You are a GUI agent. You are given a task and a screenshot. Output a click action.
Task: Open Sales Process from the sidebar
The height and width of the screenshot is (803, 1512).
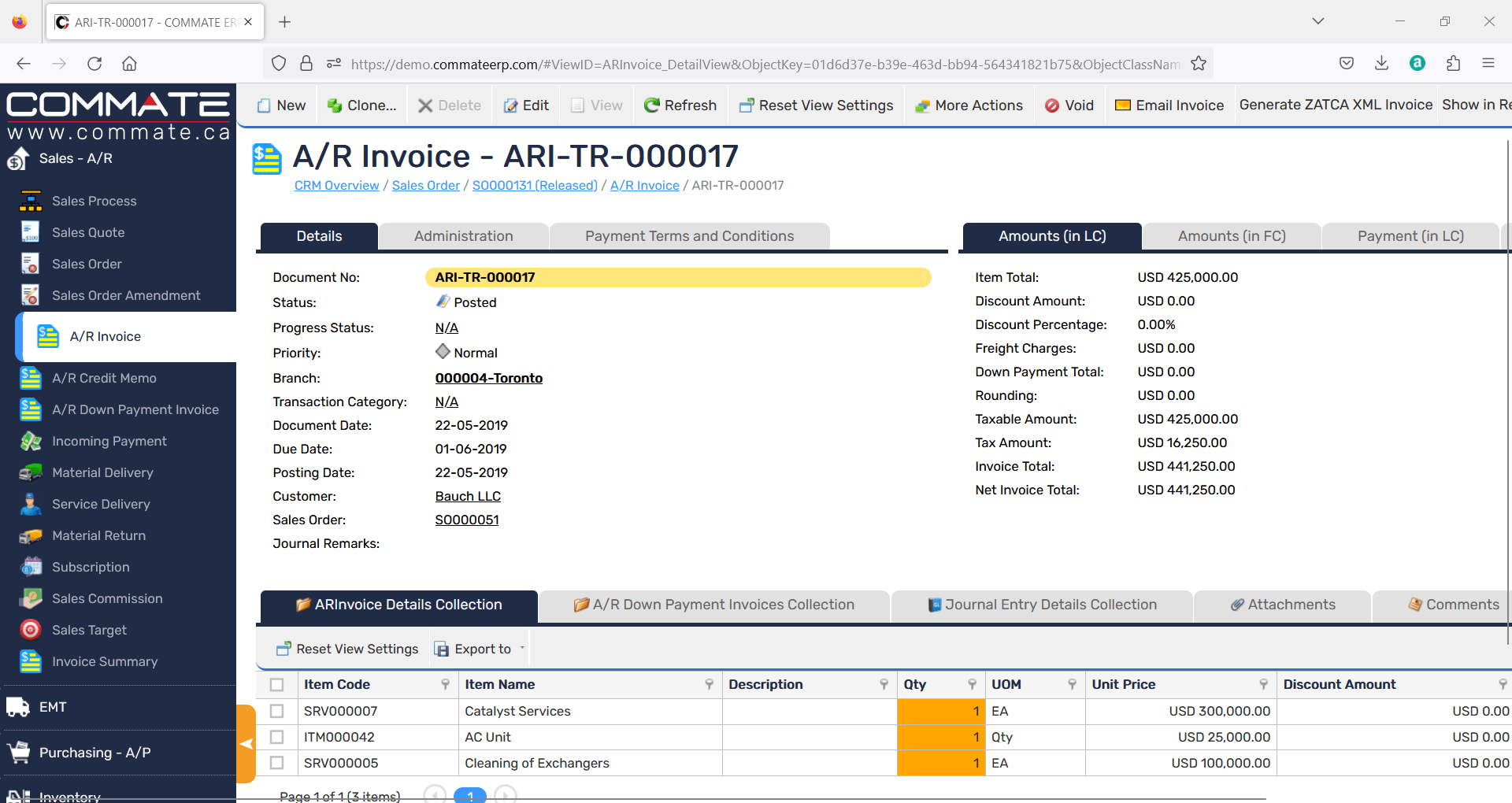pos(94,201)
